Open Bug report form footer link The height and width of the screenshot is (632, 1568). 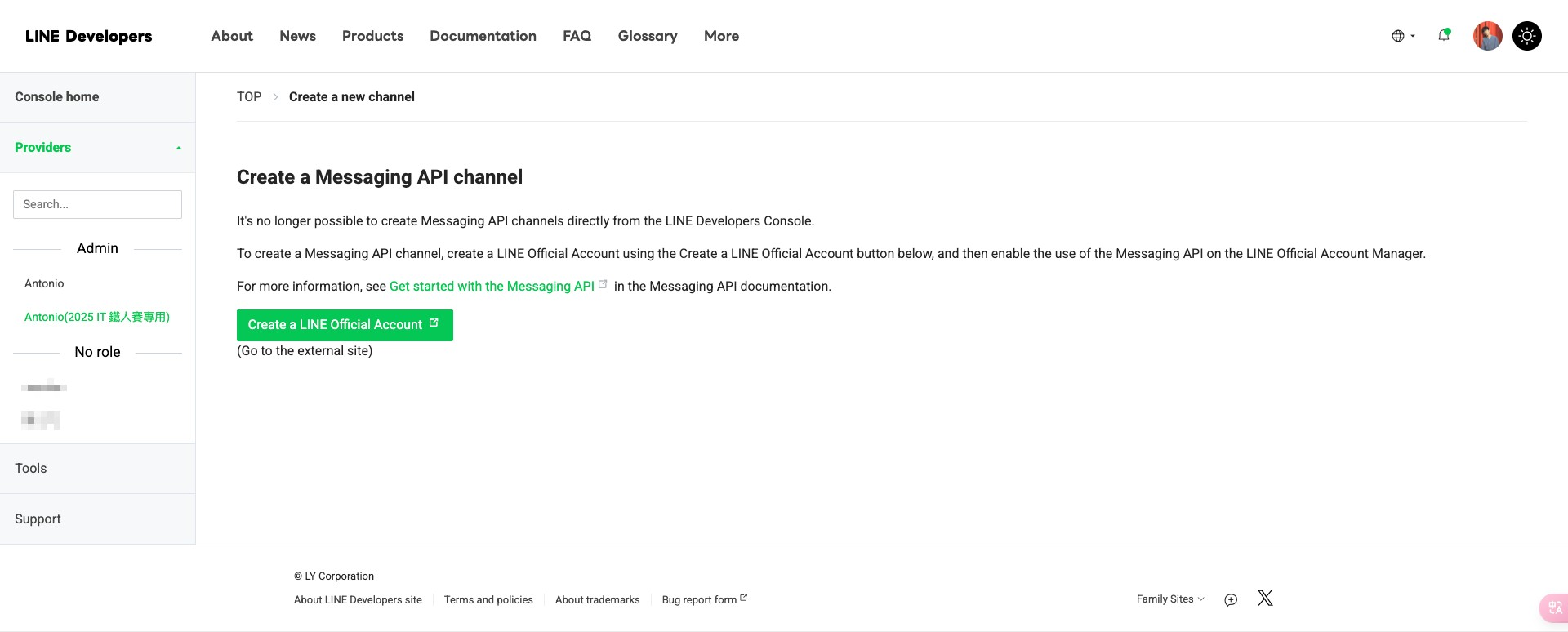tap(704, 600)
